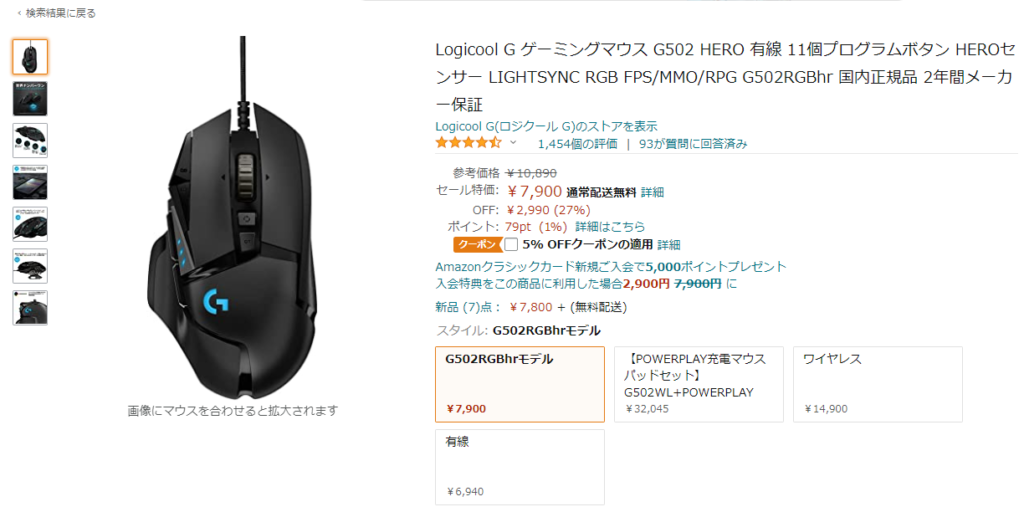Pick the ワイヤレス style option
Screen dimensions: 1024x512
tap(878, 385)
